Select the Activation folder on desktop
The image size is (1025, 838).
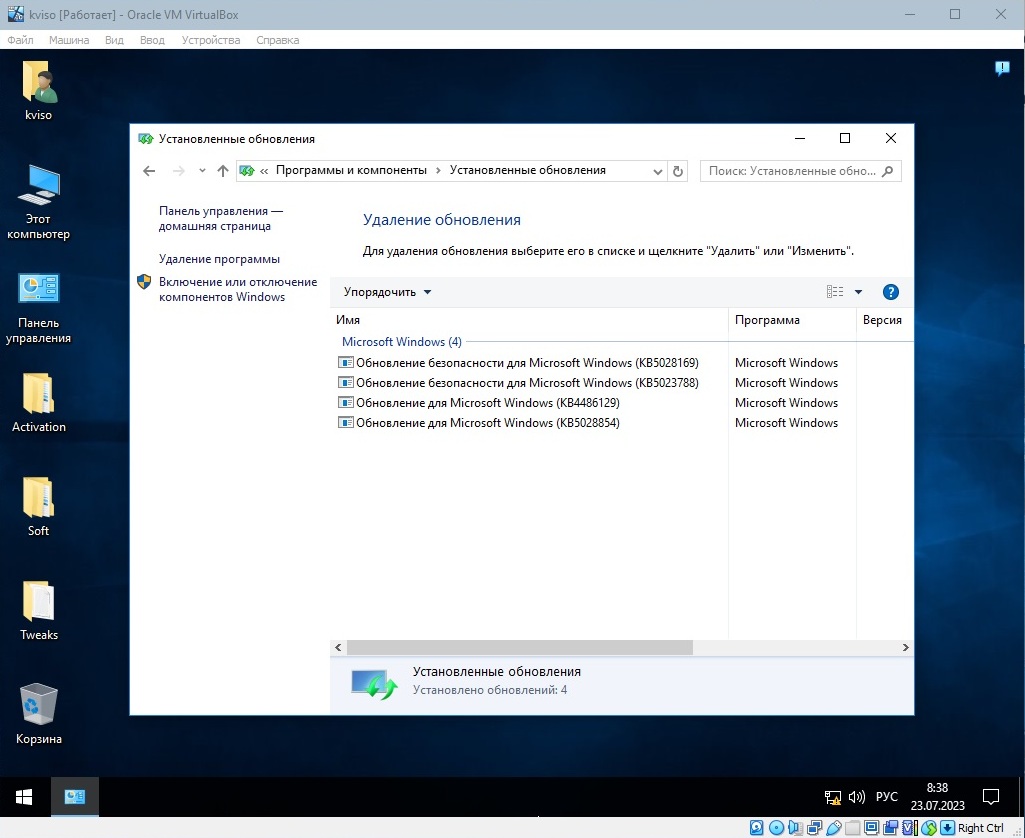[39, 402]
